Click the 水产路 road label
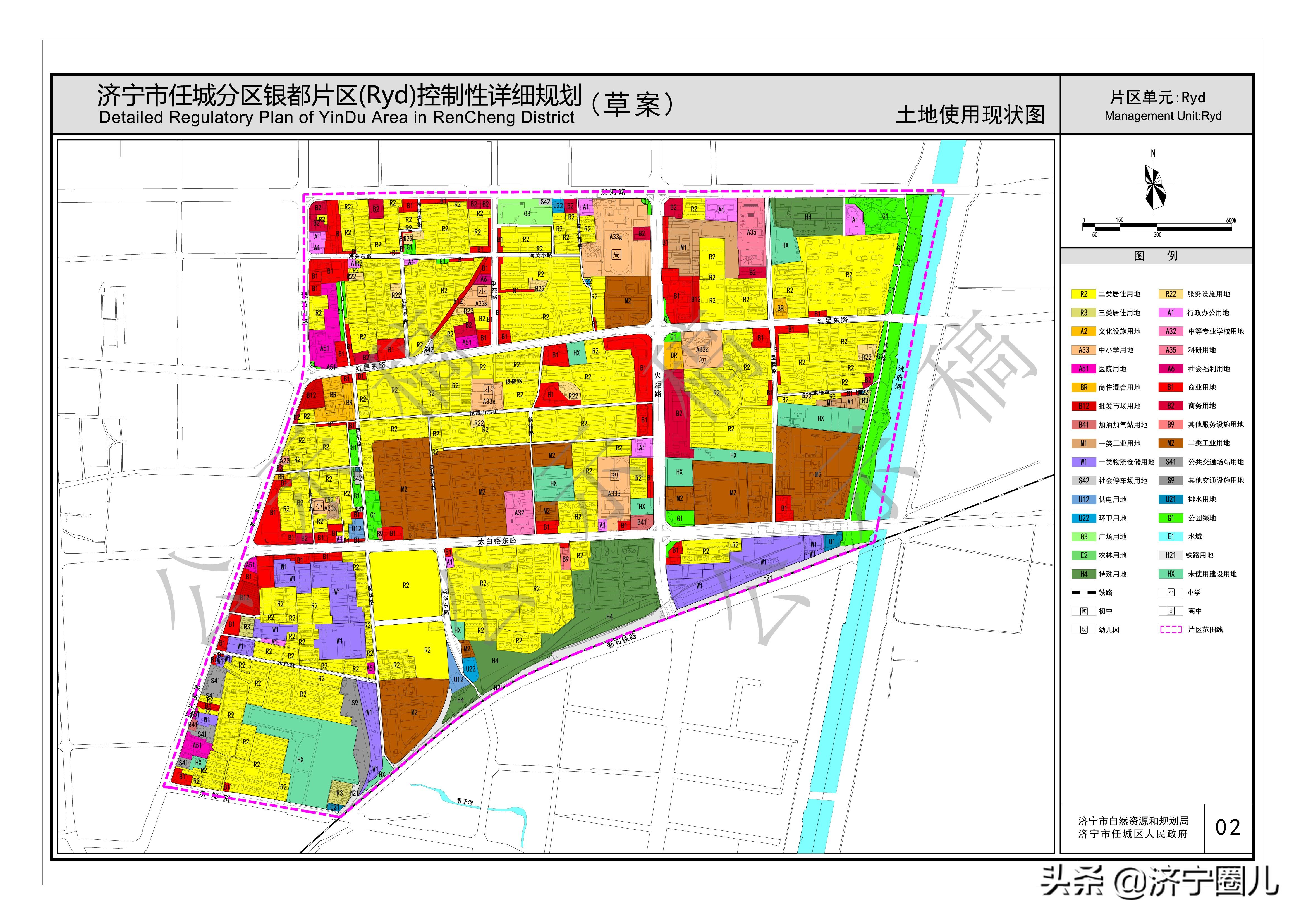Viewport: 1306px width, 924px height. point(286,663)
